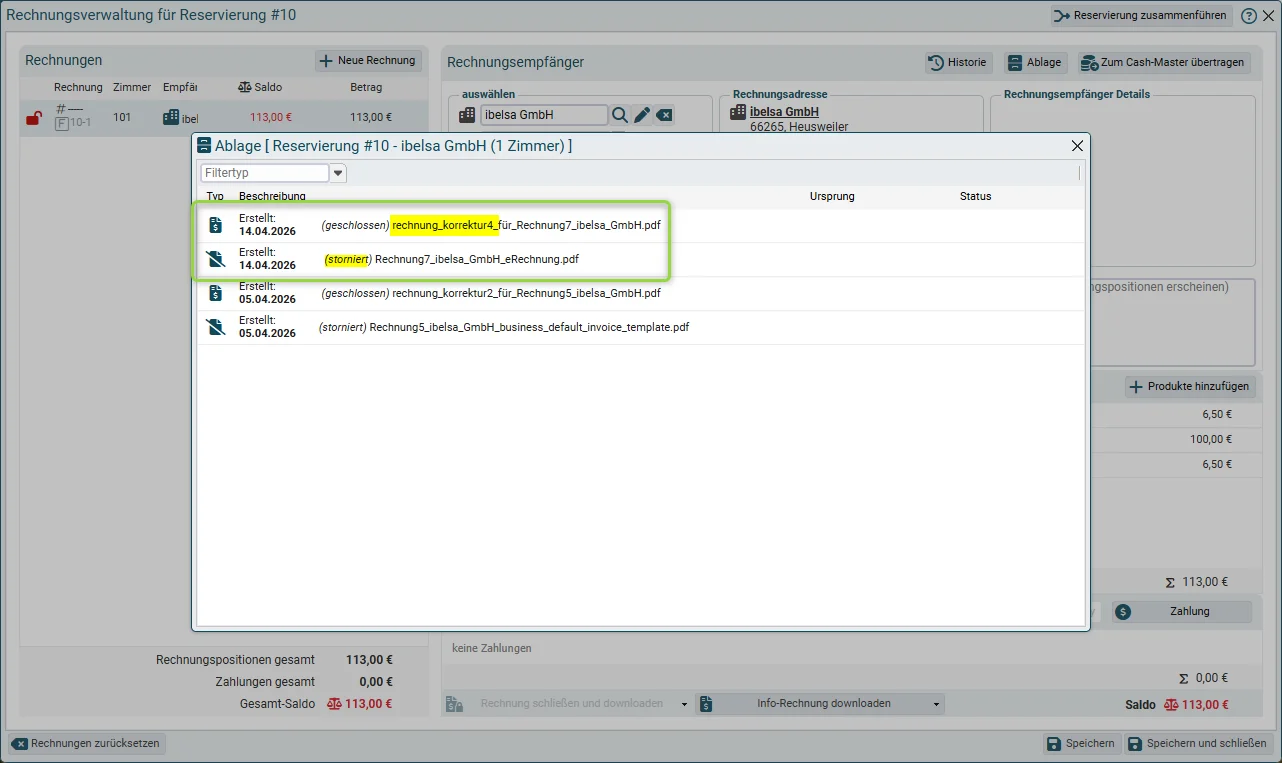Image resolution: width=1282 pixels, height=763 pixels.
Task: Click Speichern und schließen
Action: [1198, 744]
